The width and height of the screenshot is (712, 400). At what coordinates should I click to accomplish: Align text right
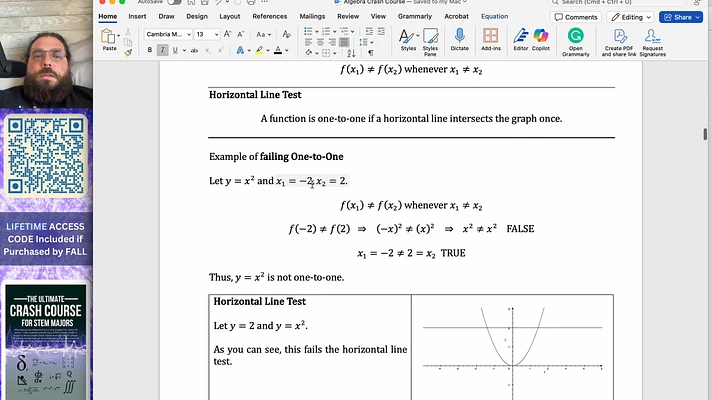[x=332, y=42]
